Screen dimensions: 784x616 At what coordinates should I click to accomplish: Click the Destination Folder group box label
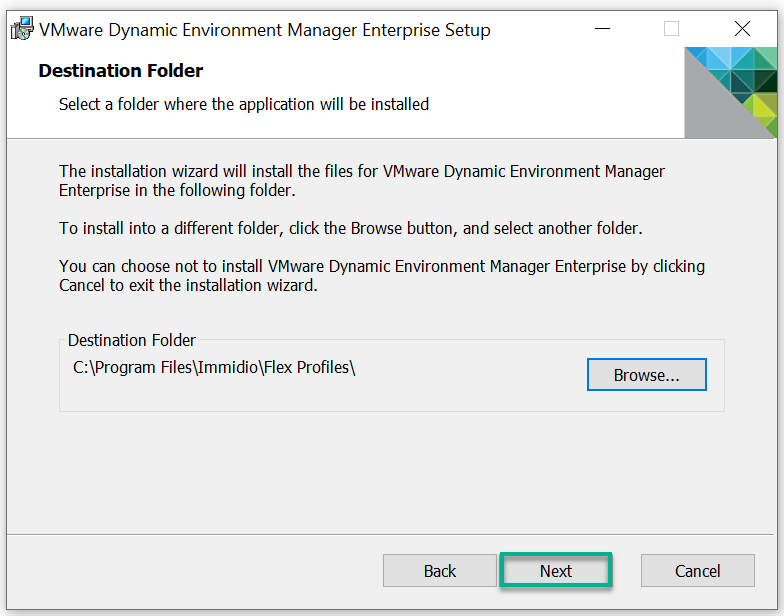tap(132, 341)
